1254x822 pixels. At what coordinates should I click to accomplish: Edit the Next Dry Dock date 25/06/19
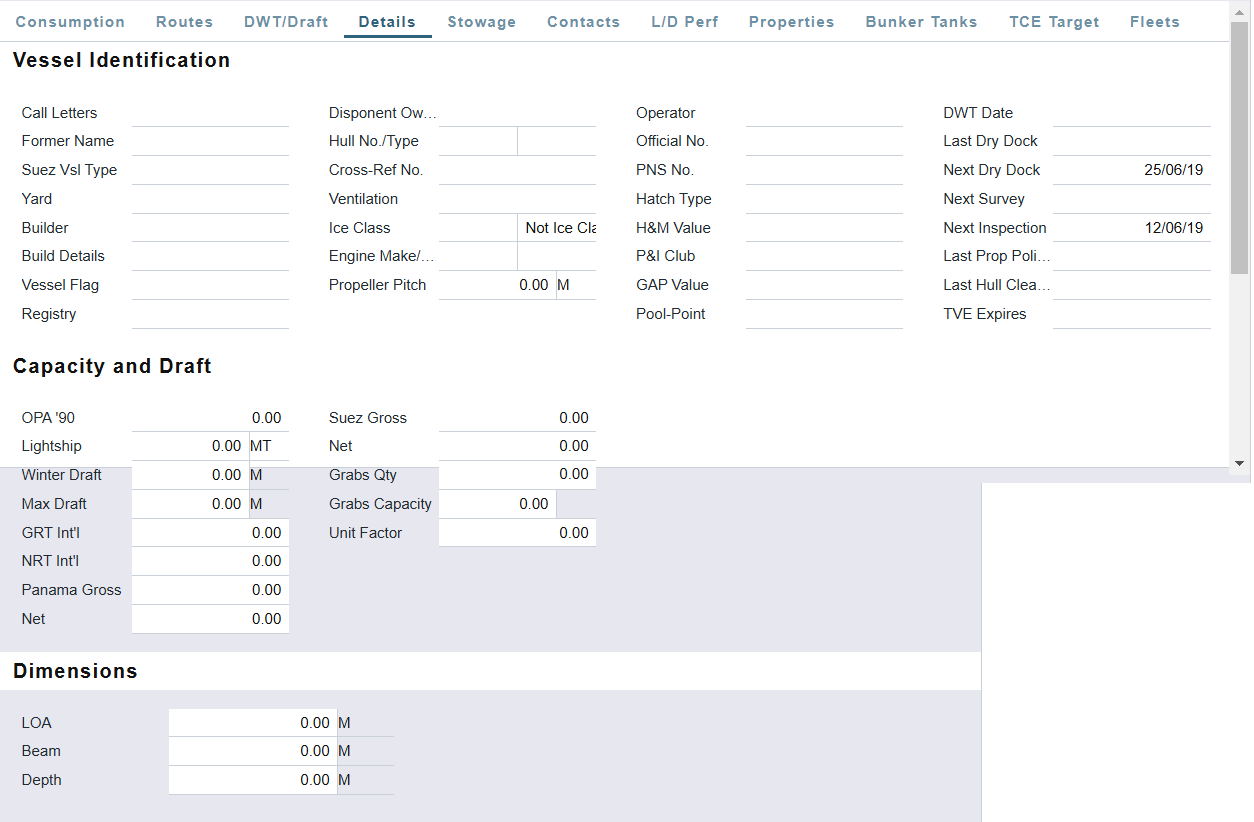(1131, 169)
